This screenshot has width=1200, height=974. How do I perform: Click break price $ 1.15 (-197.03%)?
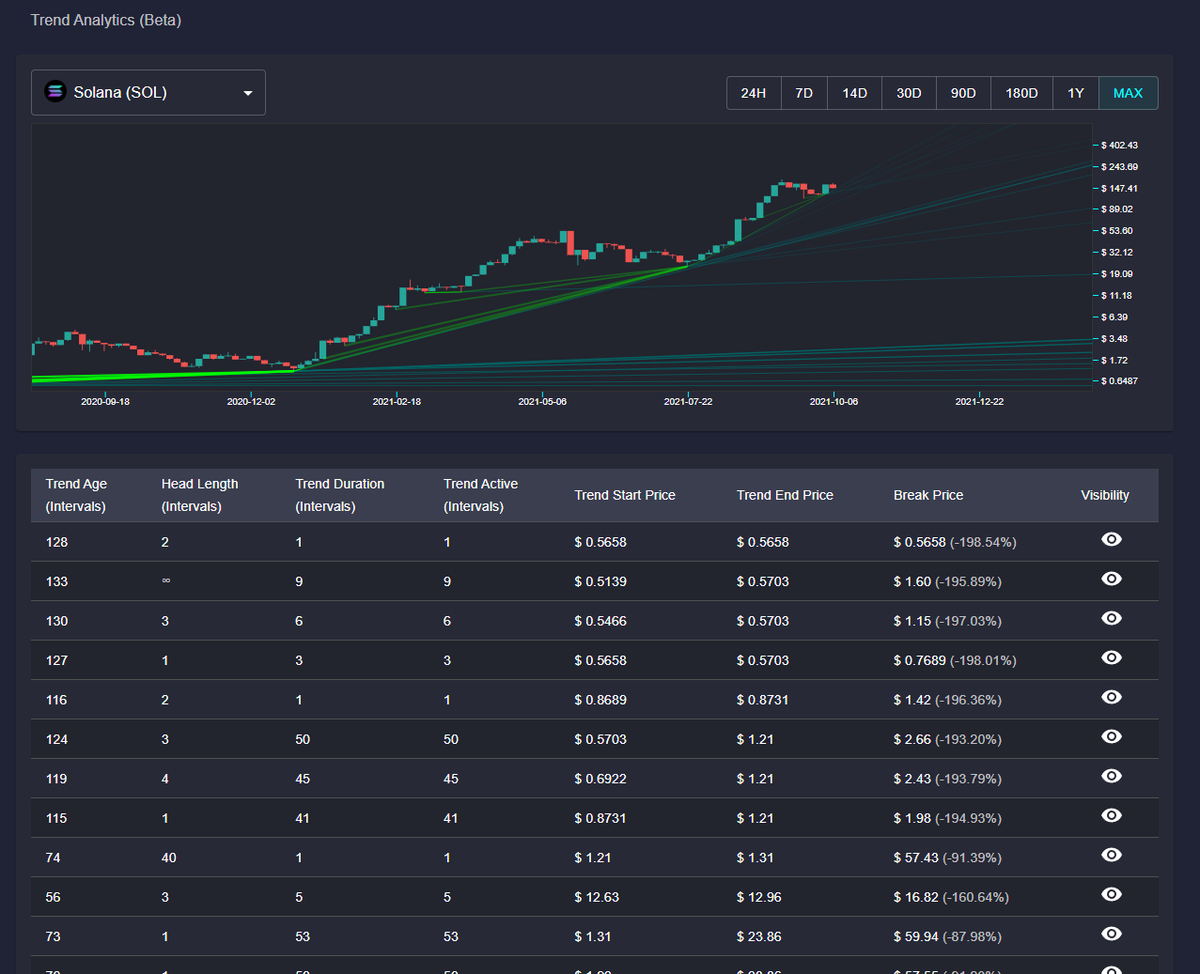click(x=948, y=621)
